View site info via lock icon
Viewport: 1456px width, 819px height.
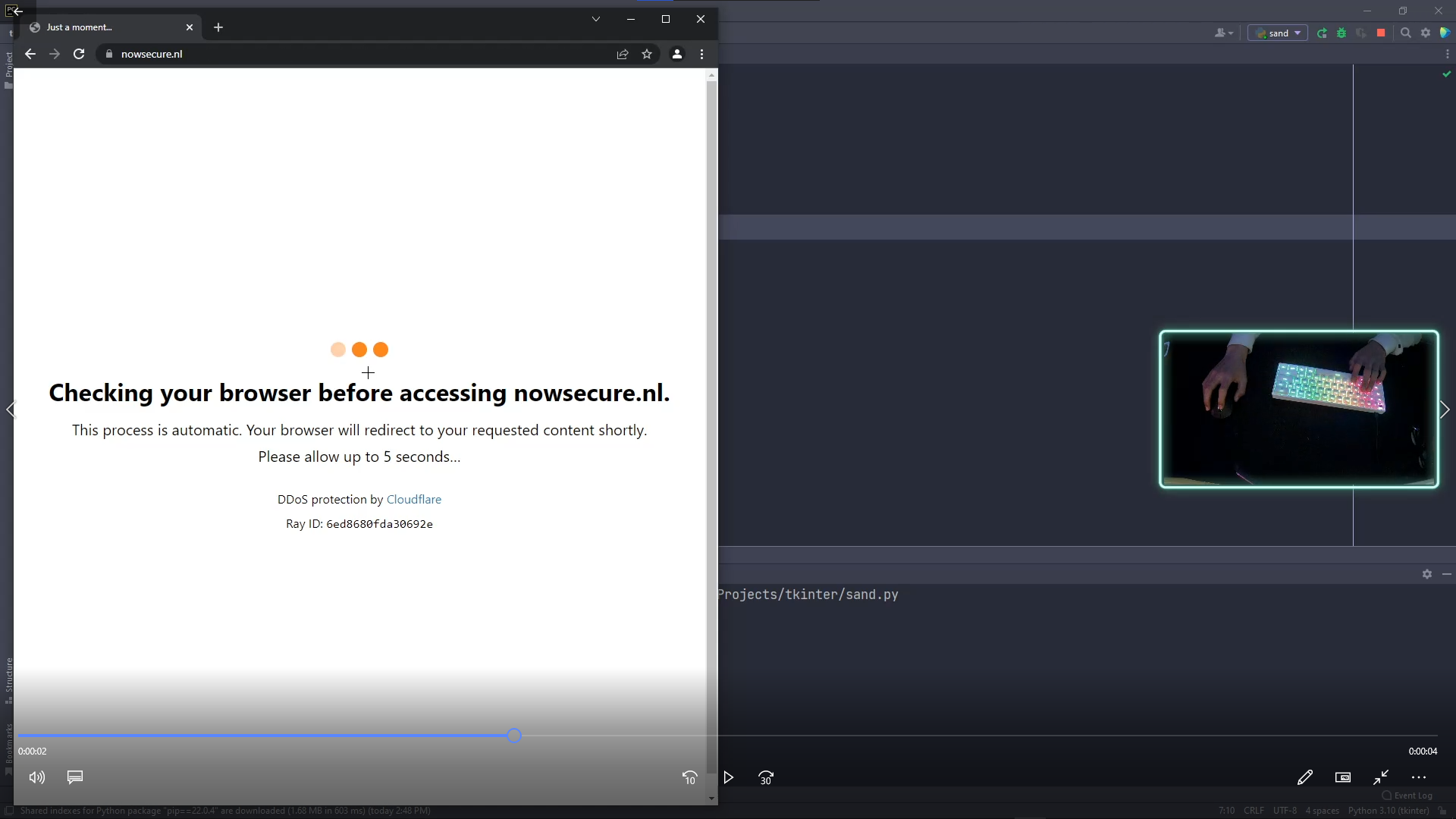coord(109,54)
